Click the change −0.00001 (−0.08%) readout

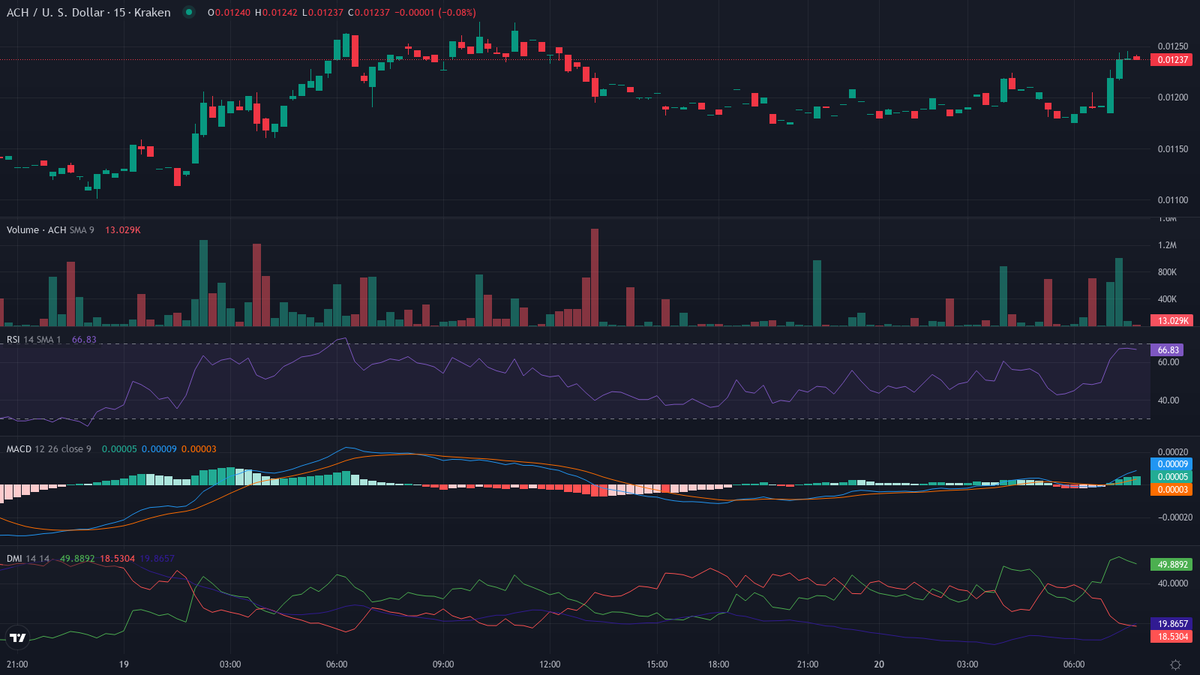click(434, 12)
